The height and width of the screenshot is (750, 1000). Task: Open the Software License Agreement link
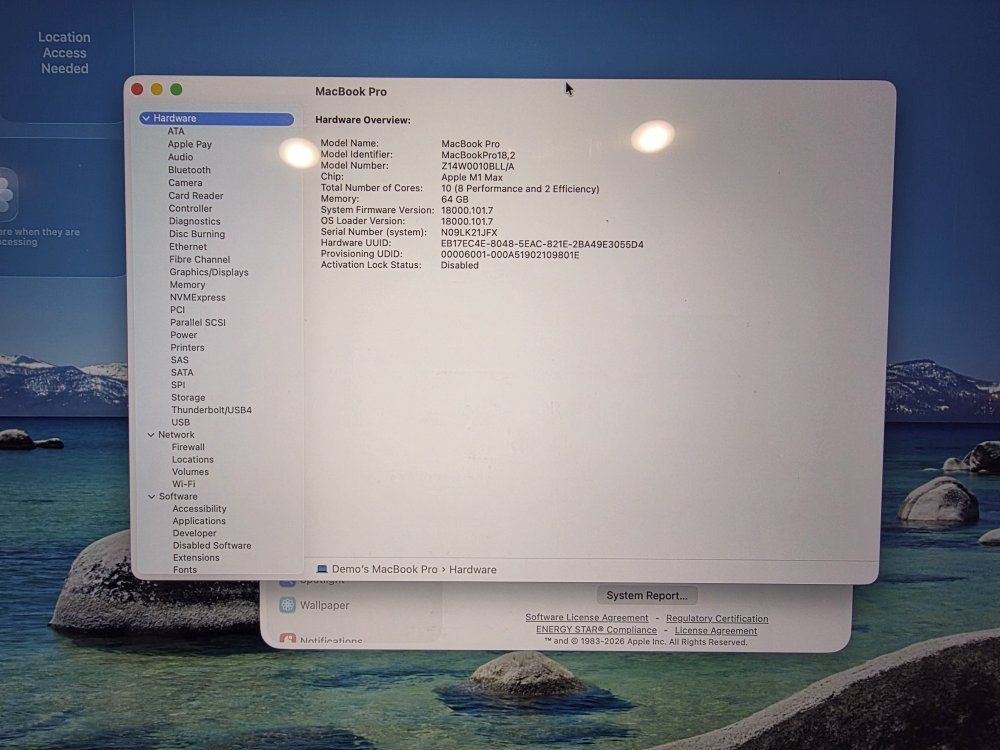(587, 618)
